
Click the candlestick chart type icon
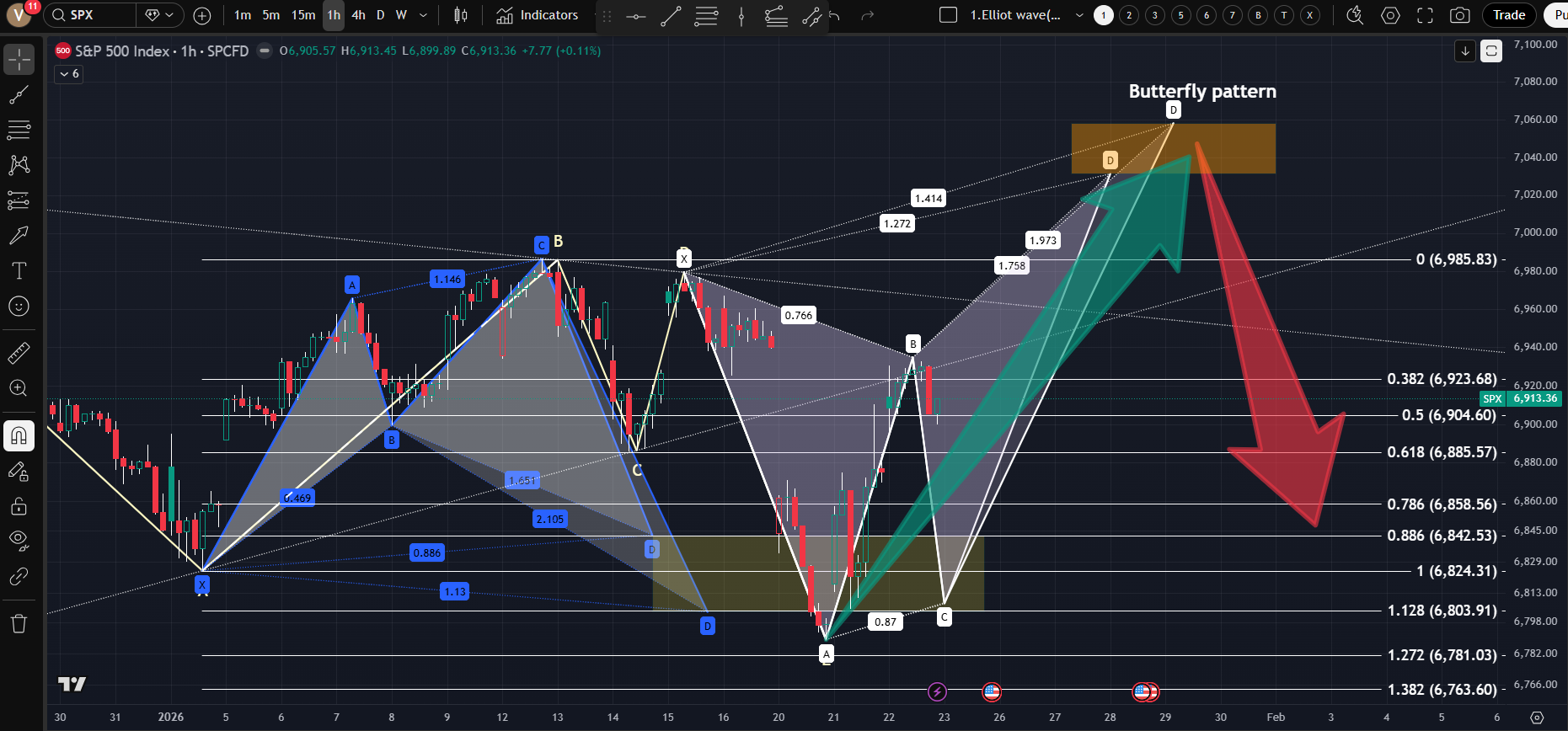460,15
